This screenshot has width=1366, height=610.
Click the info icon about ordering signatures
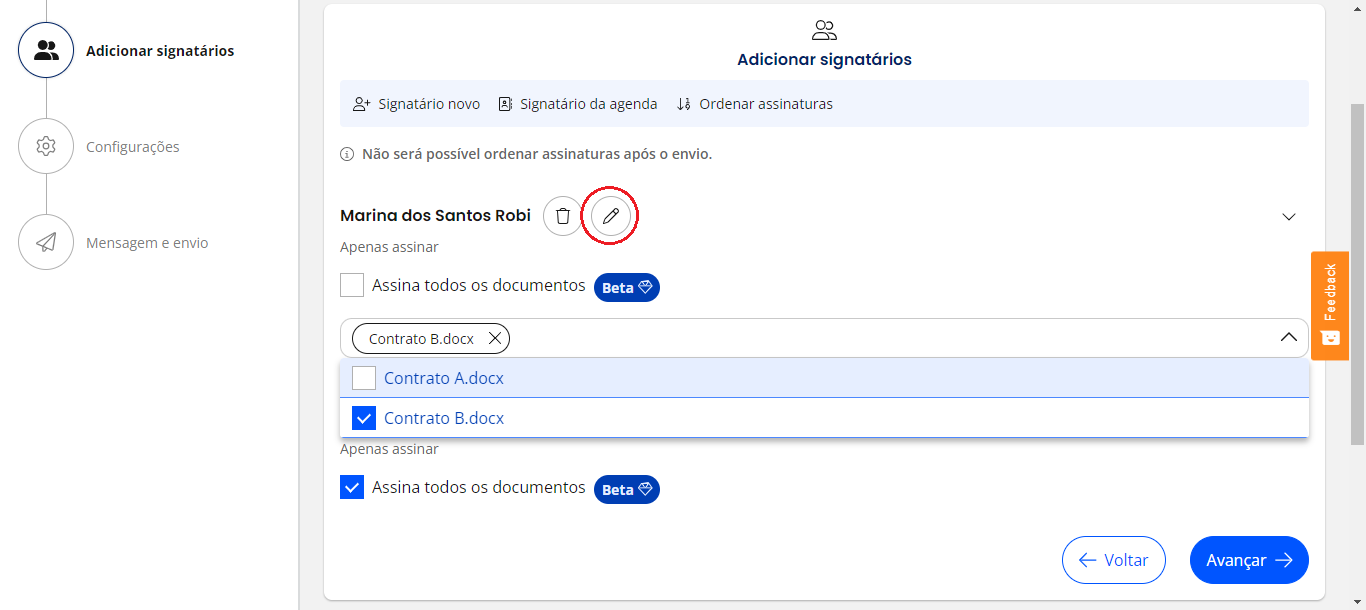click(x=346, y=154)
